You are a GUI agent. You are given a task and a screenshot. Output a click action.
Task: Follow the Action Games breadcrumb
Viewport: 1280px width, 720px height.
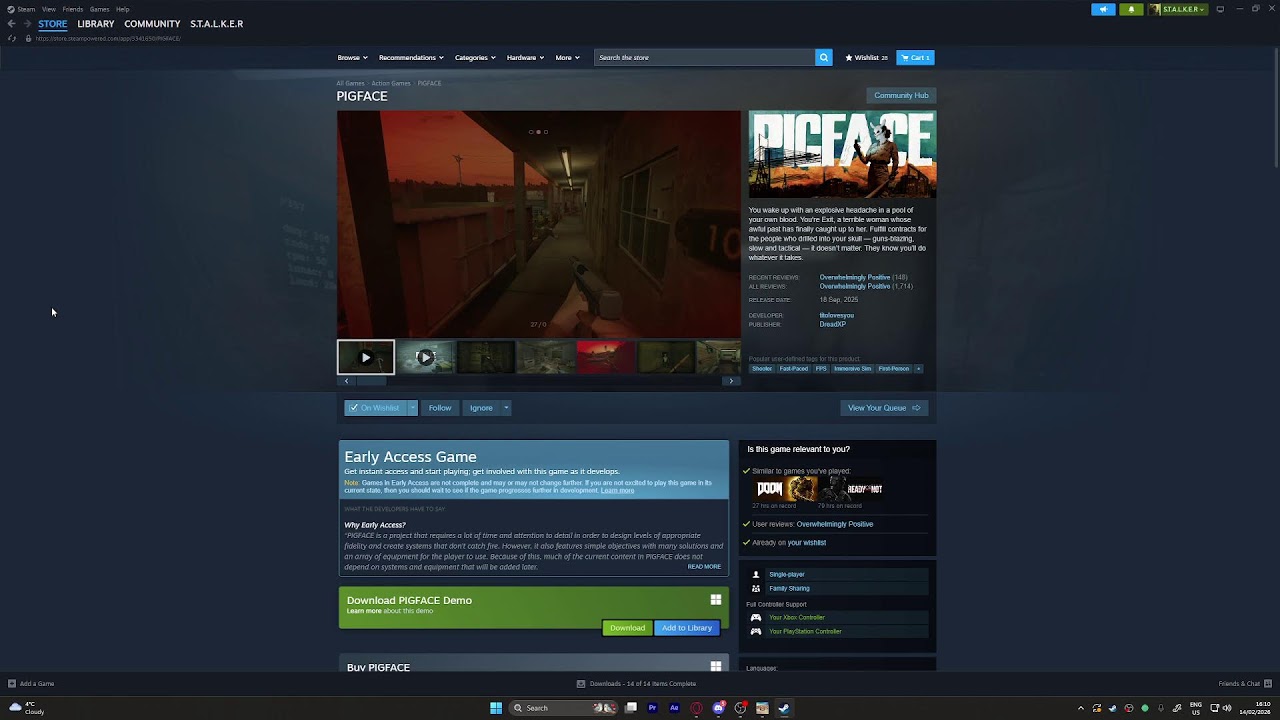[391, 83]
